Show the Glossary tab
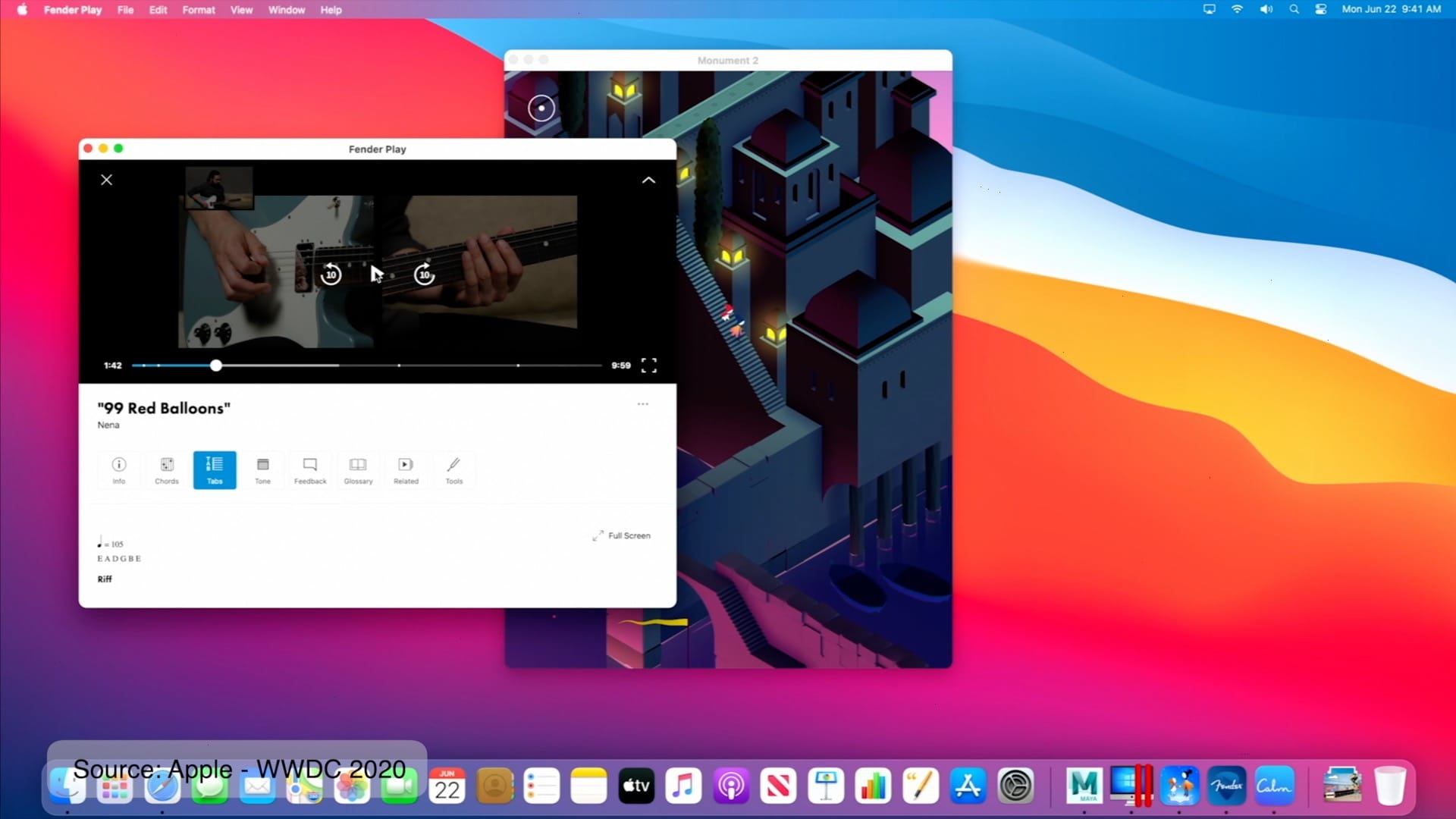 (x=358, y=470)
